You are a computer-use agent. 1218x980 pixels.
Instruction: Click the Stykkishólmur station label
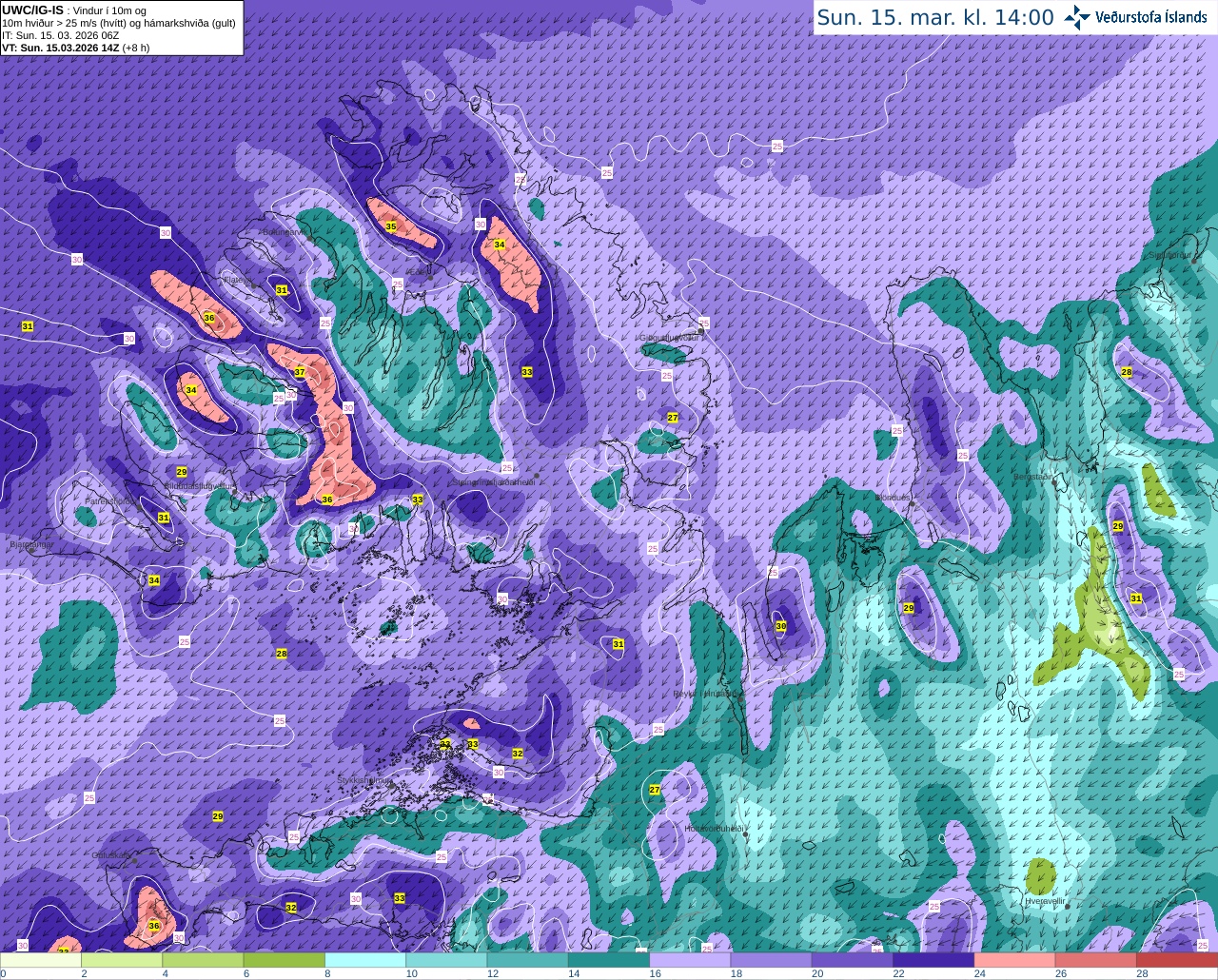coord(364,779)
